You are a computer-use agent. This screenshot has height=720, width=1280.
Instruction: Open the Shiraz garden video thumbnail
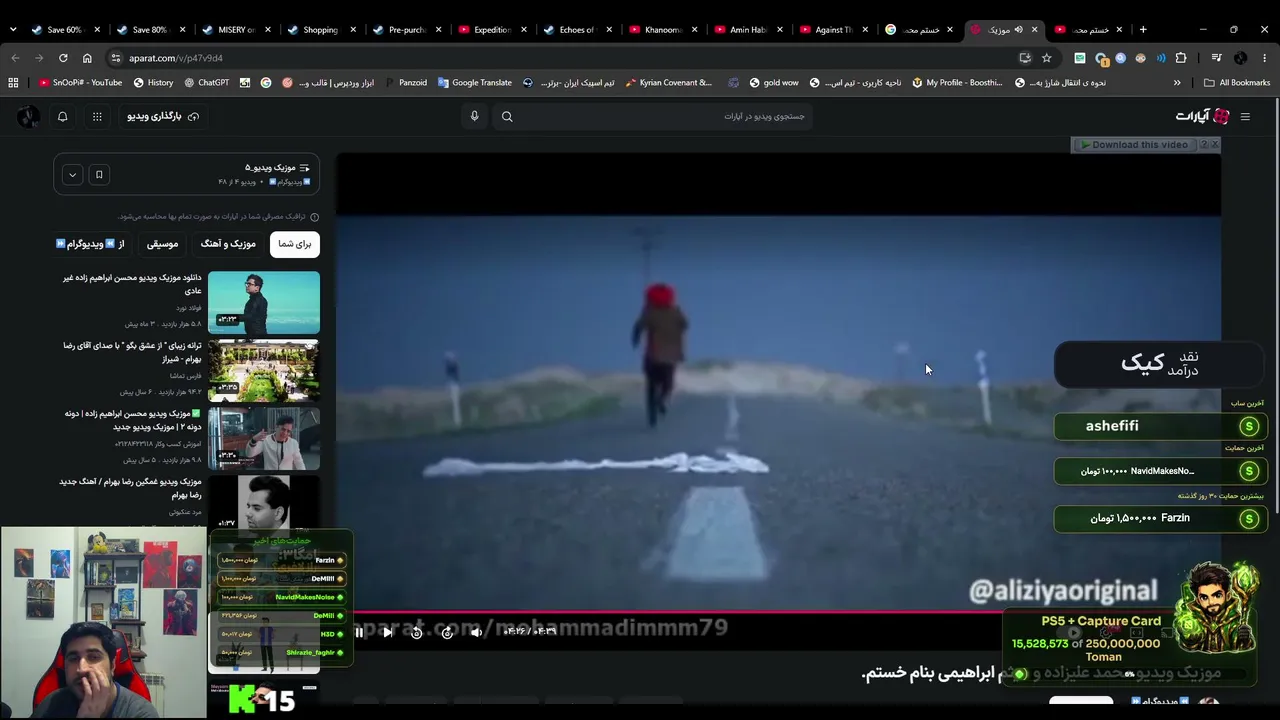coord(264,370)
